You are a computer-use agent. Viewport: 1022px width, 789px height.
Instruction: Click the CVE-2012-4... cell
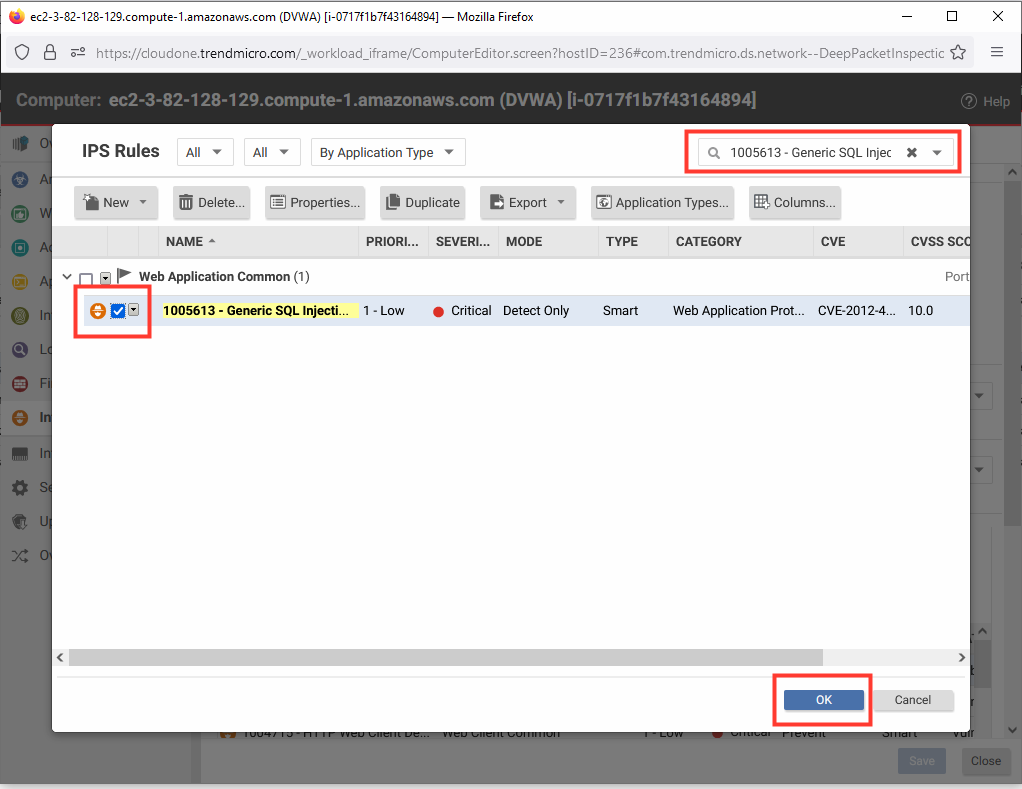point(856,311)
